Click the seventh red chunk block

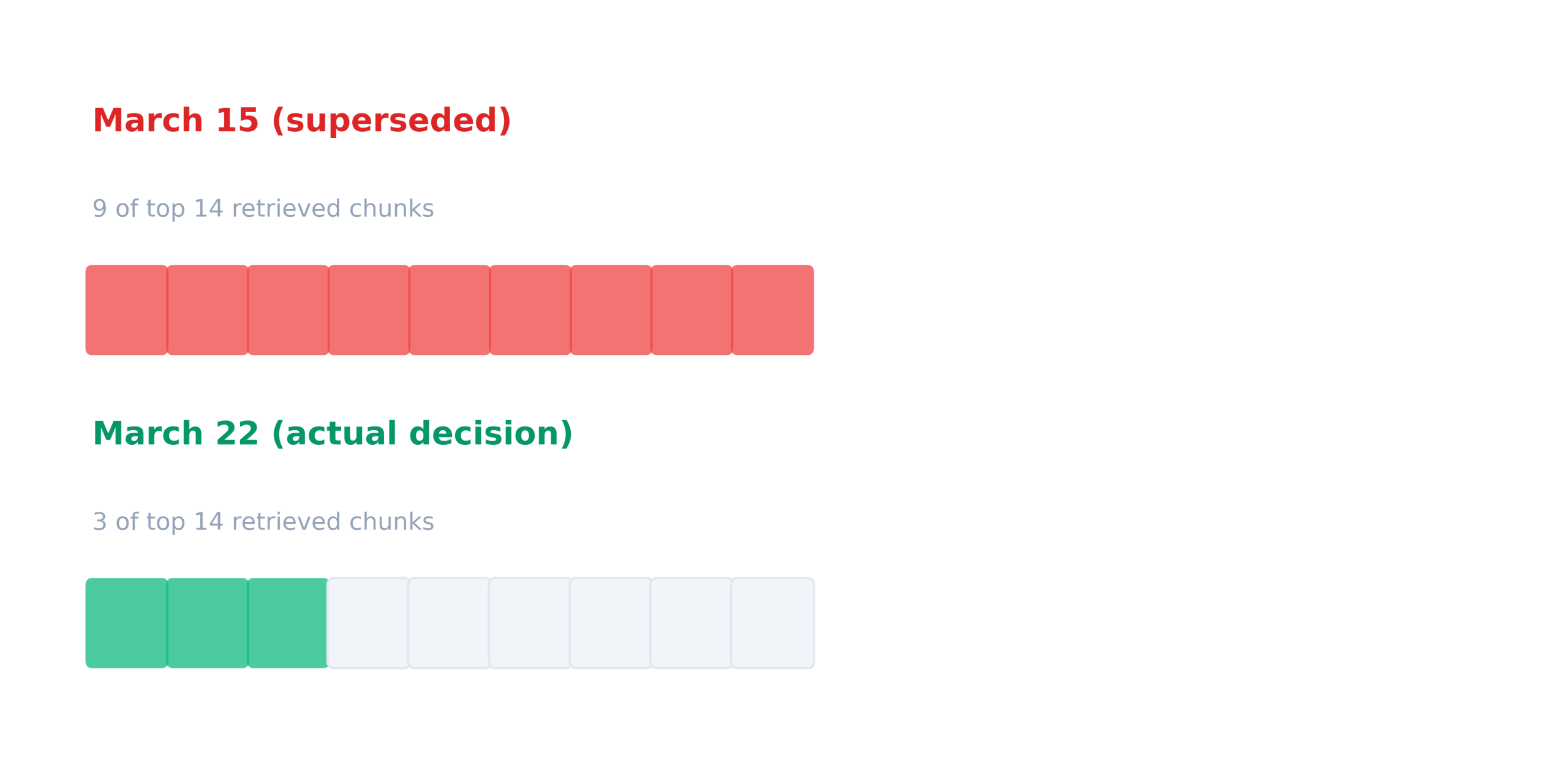coord(611,310)
